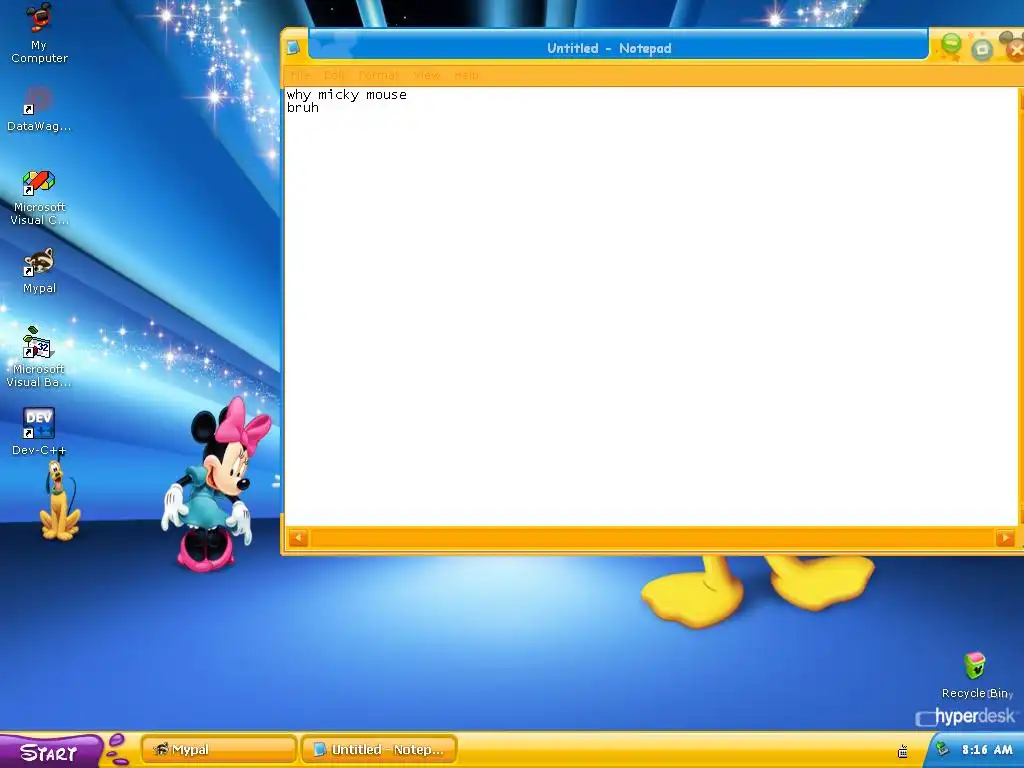Viewport: 1024px width, 768px height.
Task: Open the View menu in Notepad
Action: (x=427, y=75)
